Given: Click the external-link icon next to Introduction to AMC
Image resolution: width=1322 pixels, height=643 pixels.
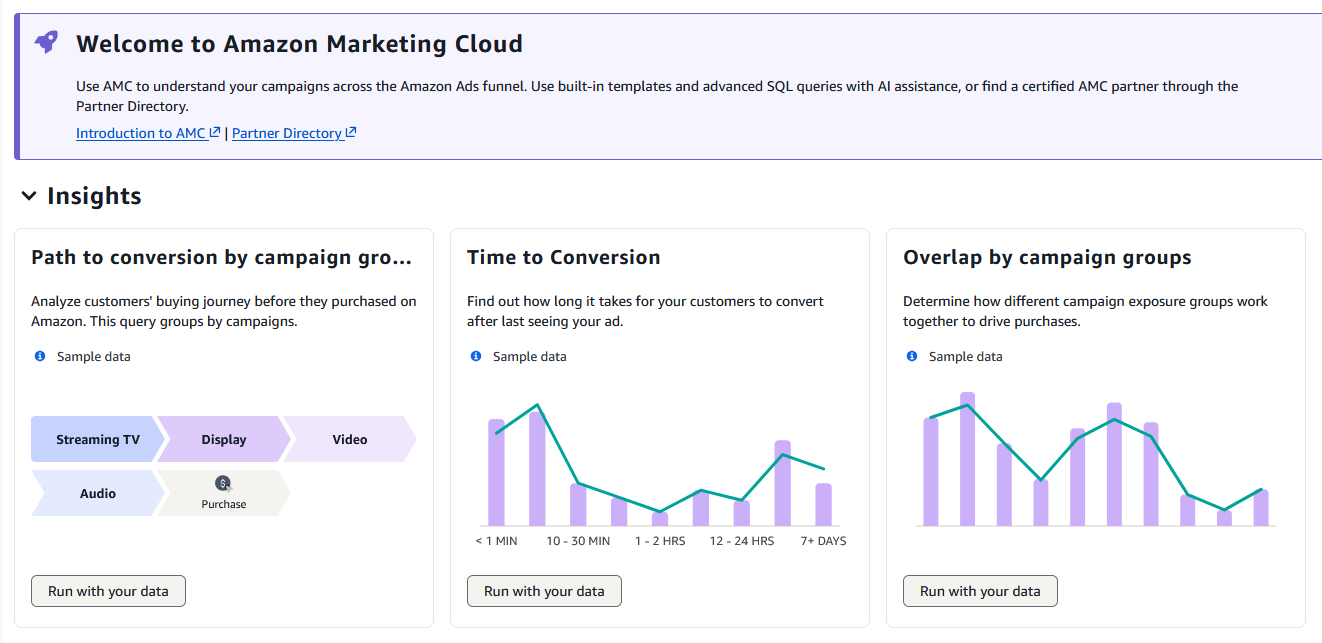Looking at the screenshot, I should click(x=215, y=132).
